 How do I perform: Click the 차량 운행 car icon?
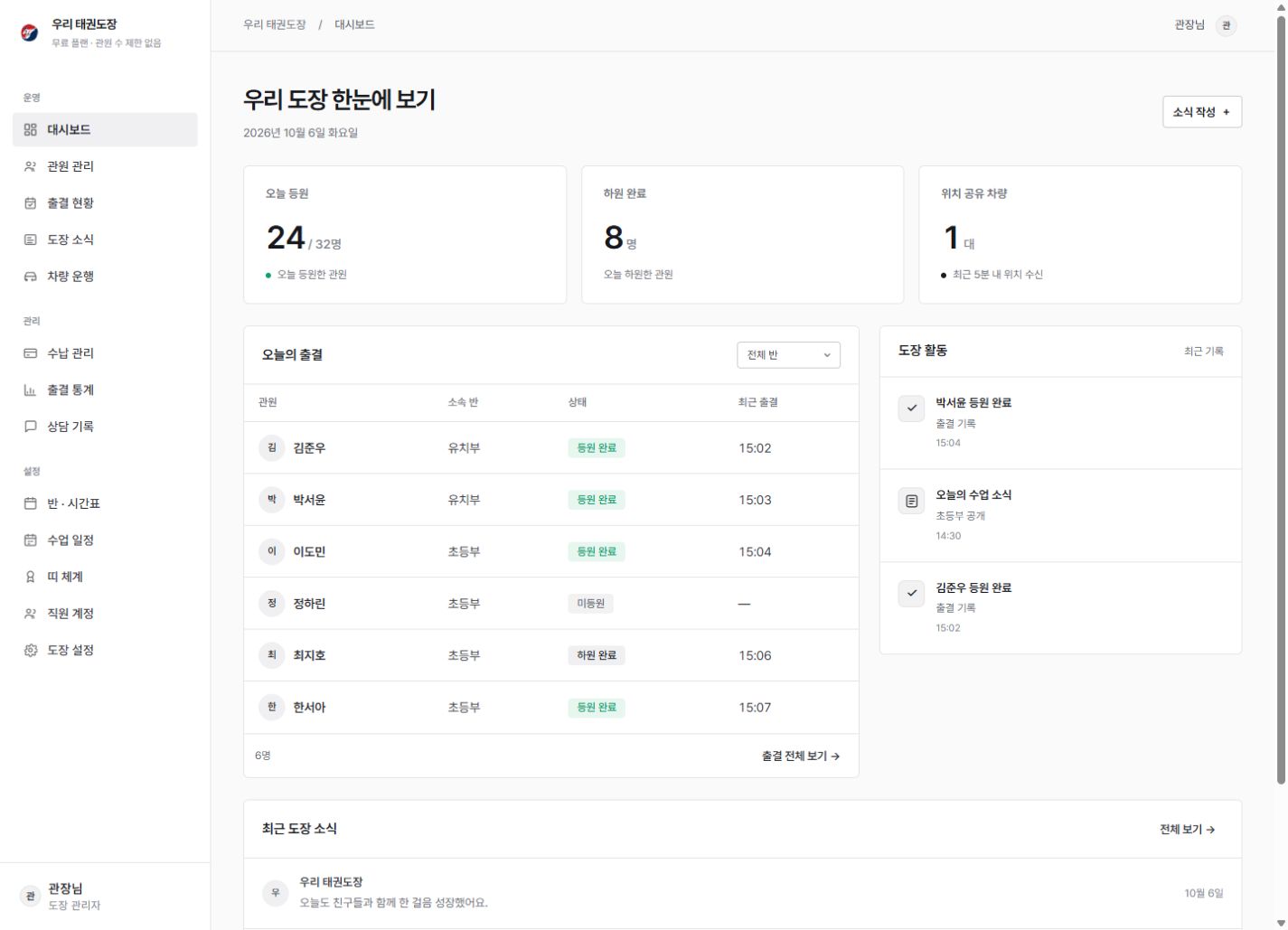31,277
